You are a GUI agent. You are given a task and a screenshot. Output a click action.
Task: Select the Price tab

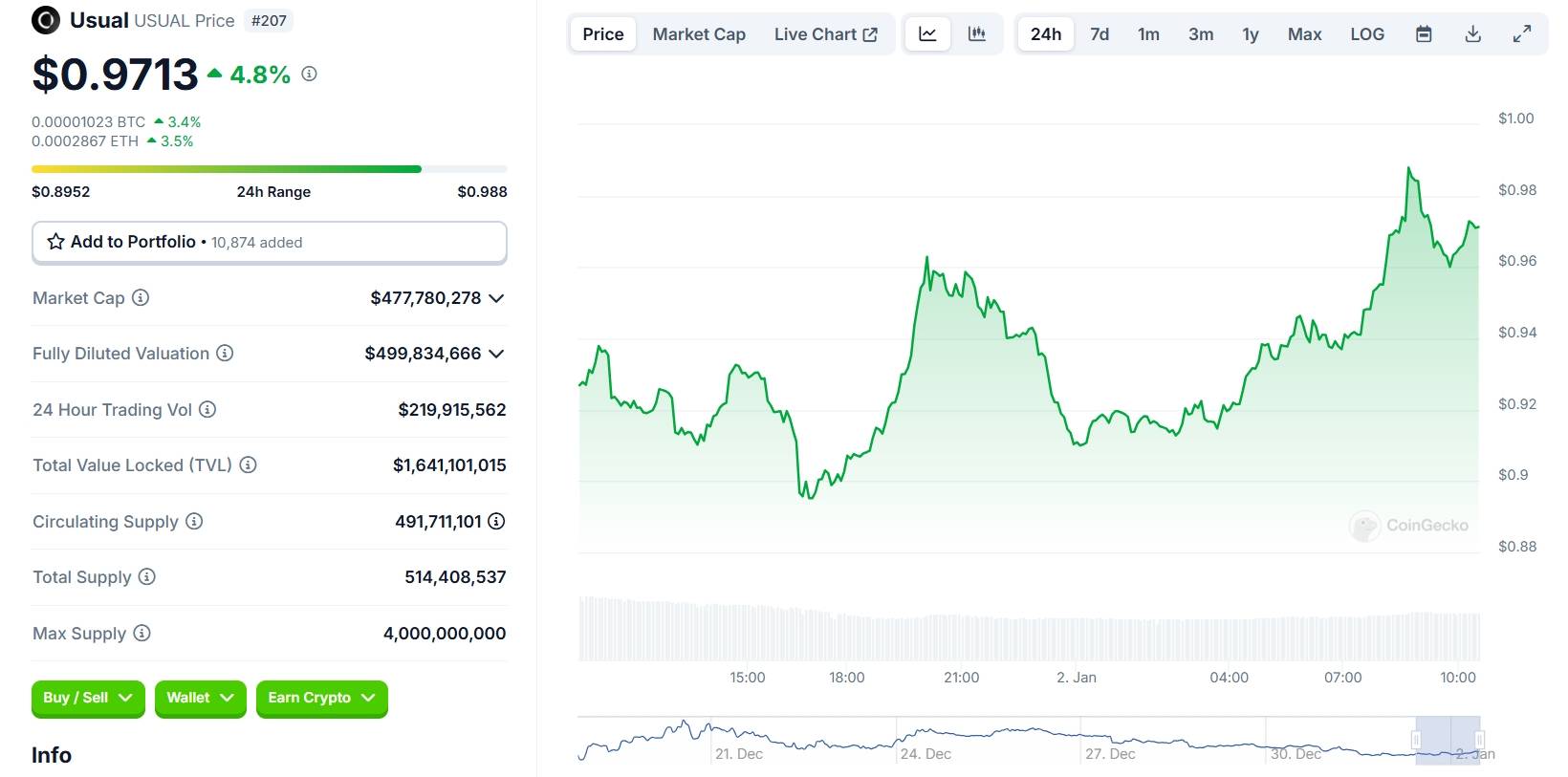coord(603,34)
